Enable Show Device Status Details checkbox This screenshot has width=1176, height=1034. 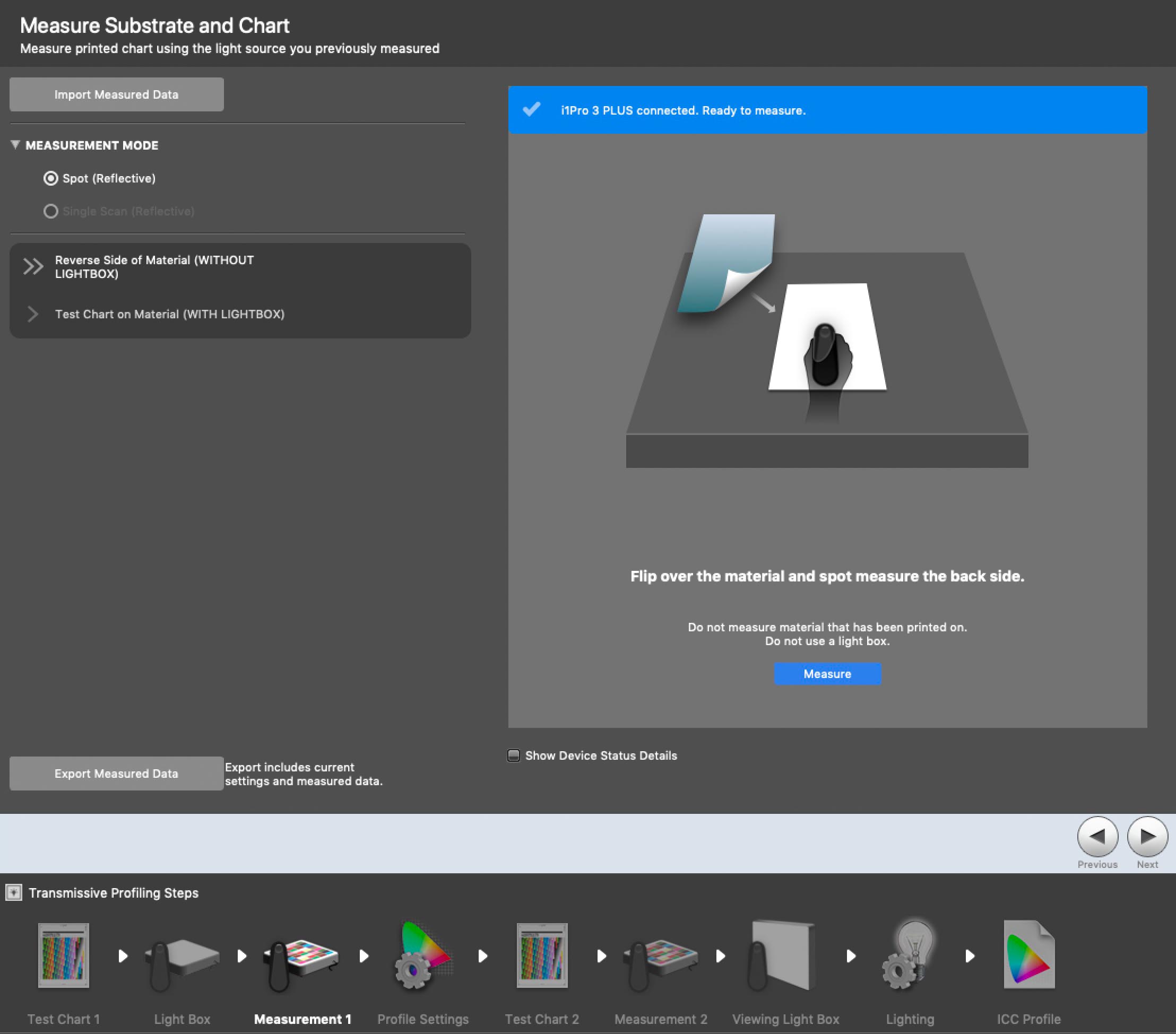click(513, 755)
